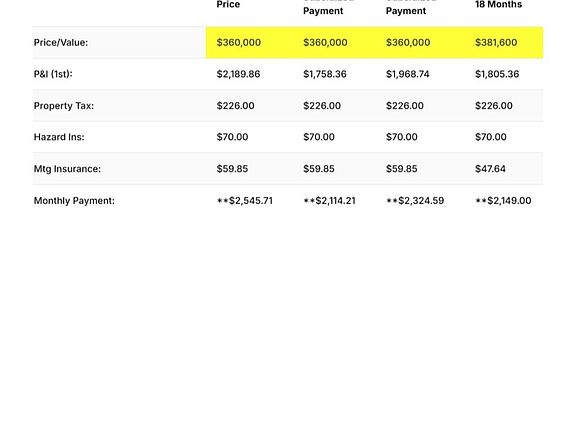Click the $1,968.74 P&I amount
Screen dimensions: 576x432
tap(407, 74)
